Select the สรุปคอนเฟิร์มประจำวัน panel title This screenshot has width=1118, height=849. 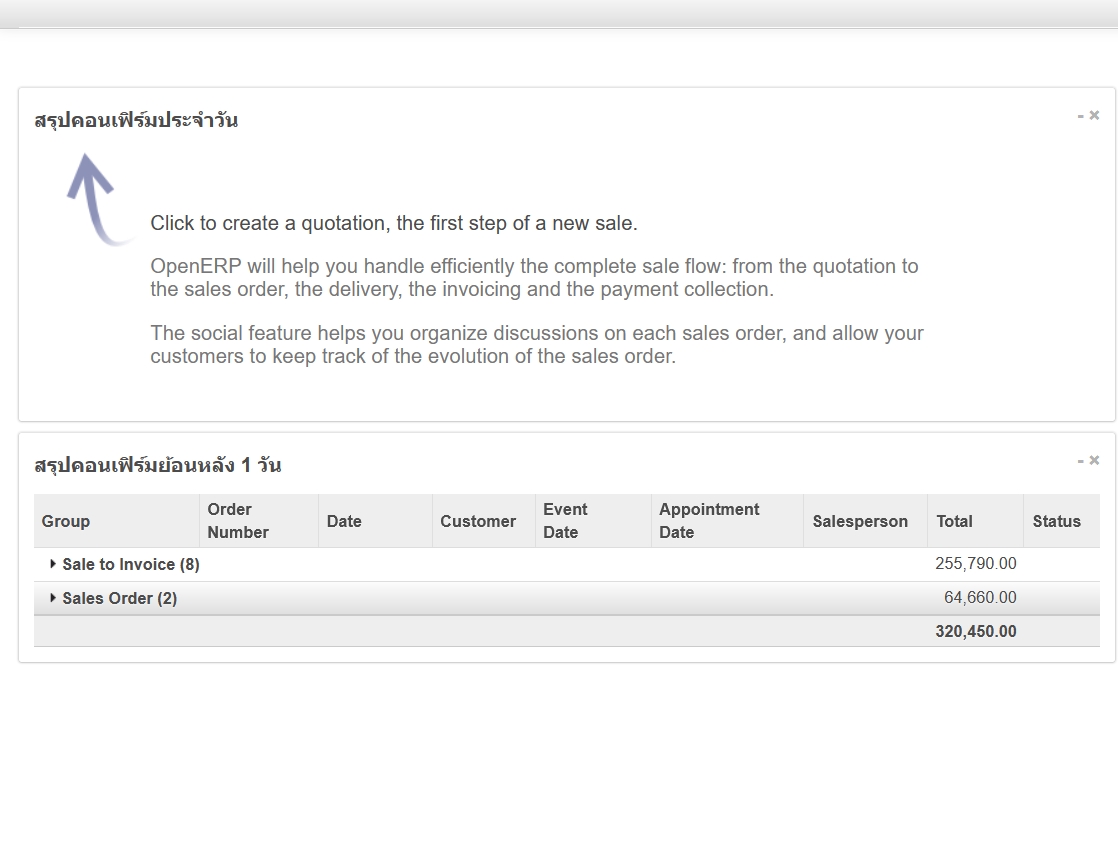pos(136,121)
